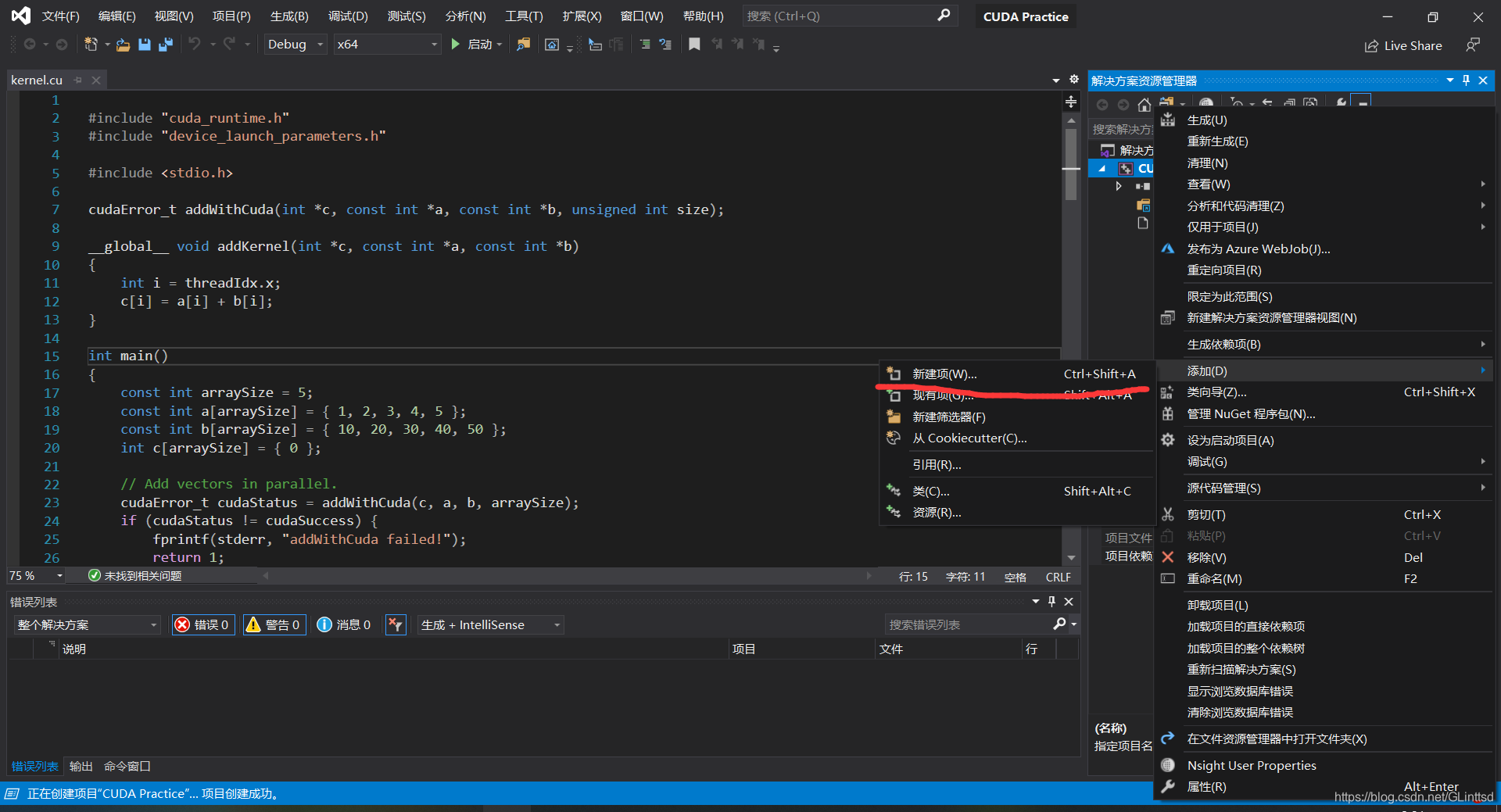Click the Visual Studio logo icon

[x=21, y=16]
